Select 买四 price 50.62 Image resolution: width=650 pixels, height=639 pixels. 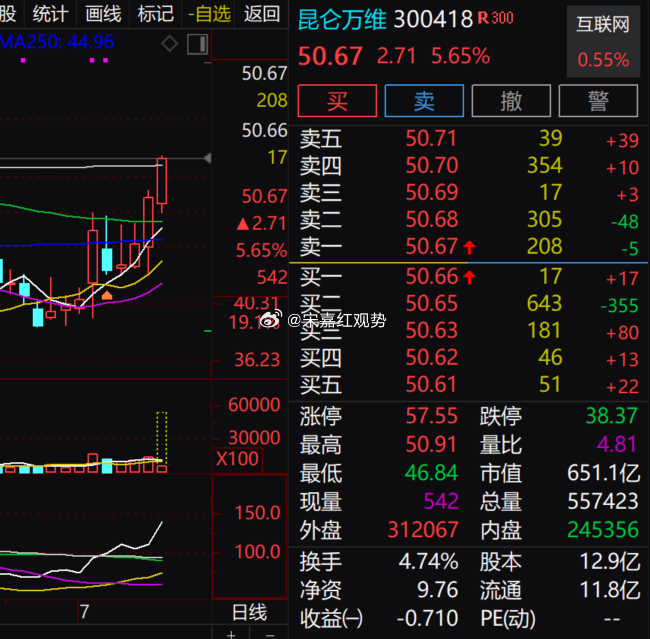click(431, 357)
